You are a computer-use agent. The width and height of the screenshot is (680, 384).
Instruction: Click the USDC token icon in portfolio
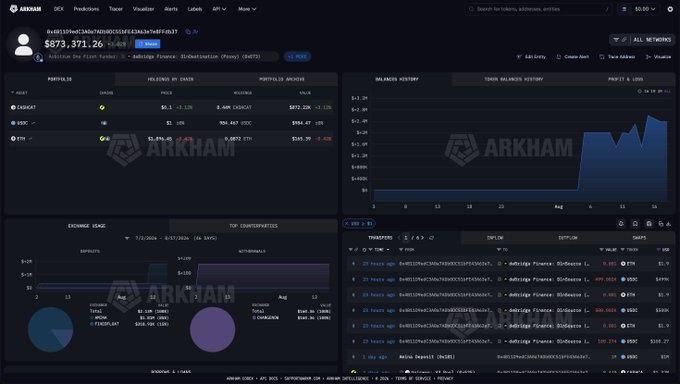point(13,123)
